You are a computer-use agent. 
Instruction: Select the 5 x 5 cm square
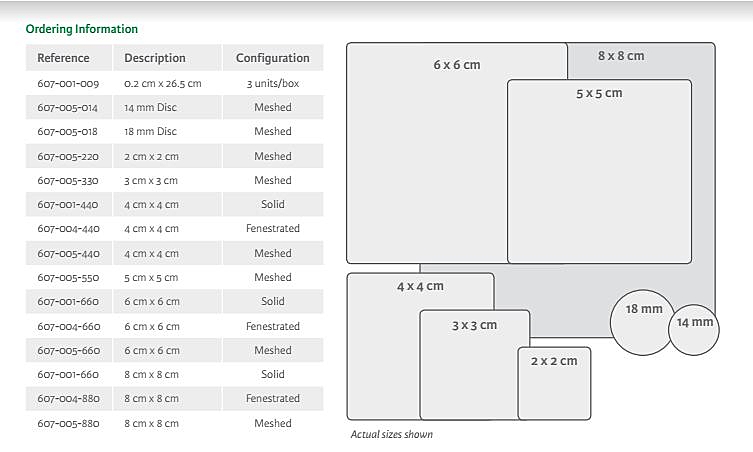coord(599,171)
